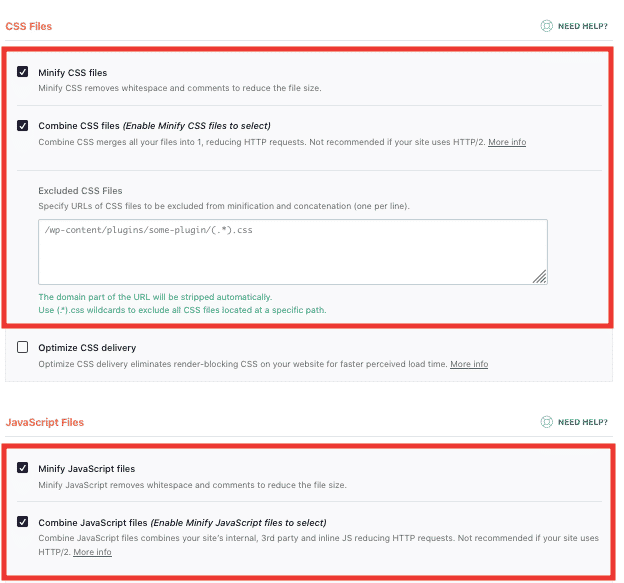Click 'Specify URLs of CSS files' description

pyautogui.click(x=224, y=206)
